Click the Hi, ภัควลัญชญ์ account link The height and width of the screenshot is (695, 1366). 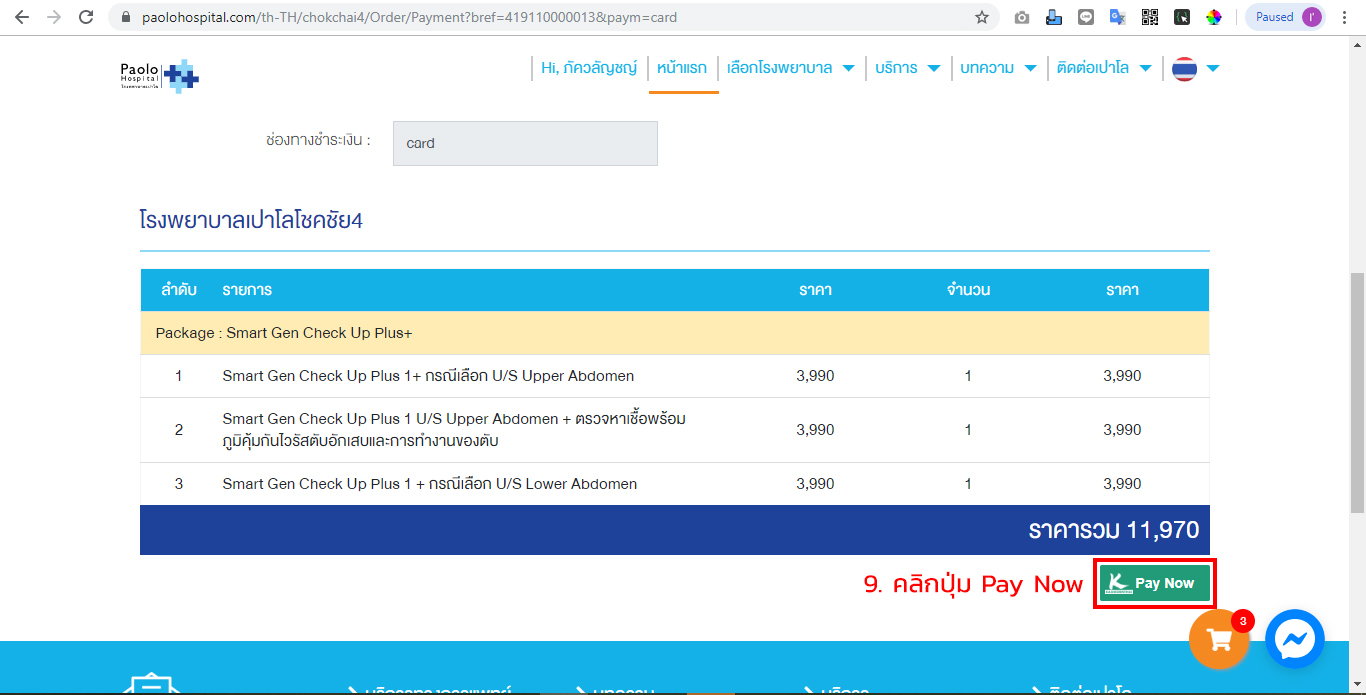pos(589,68)
